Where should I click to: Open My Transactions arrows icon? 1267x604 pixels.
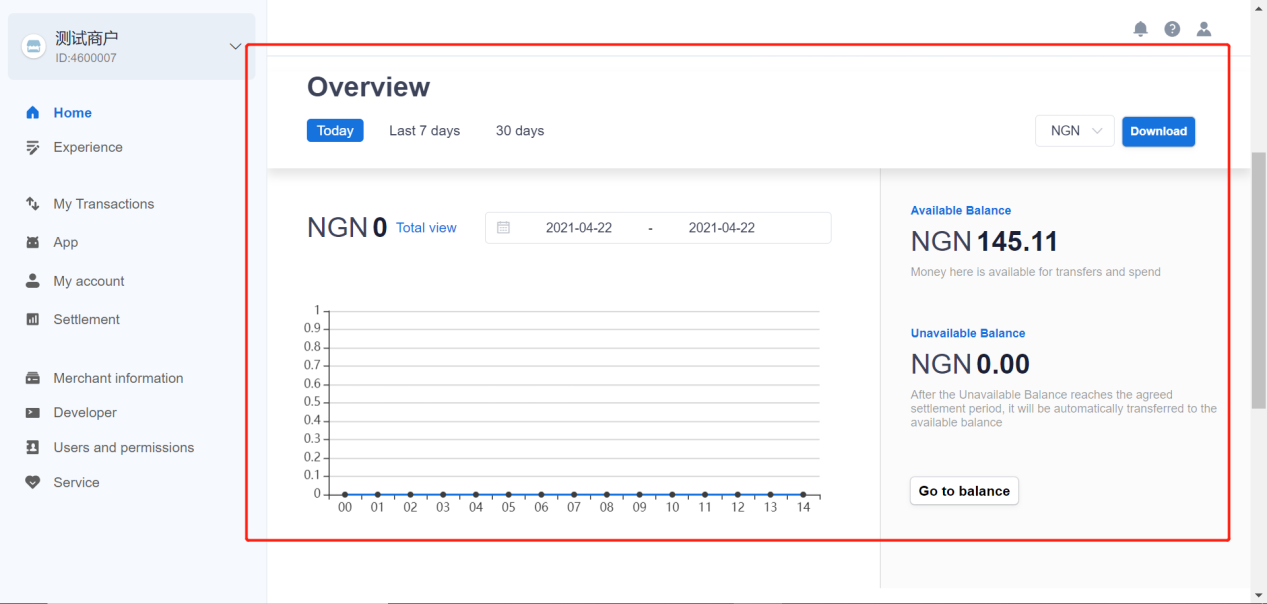click(33, 204)
